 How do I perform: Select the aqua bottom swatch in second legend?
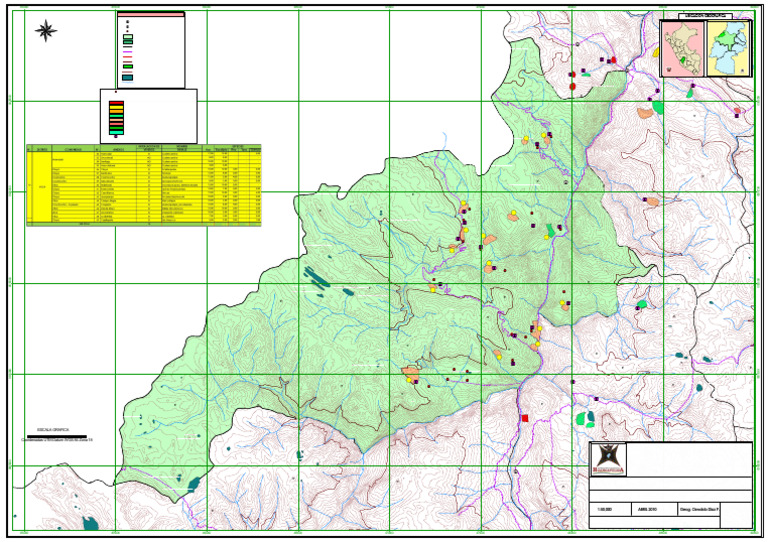tap(117, 133)
